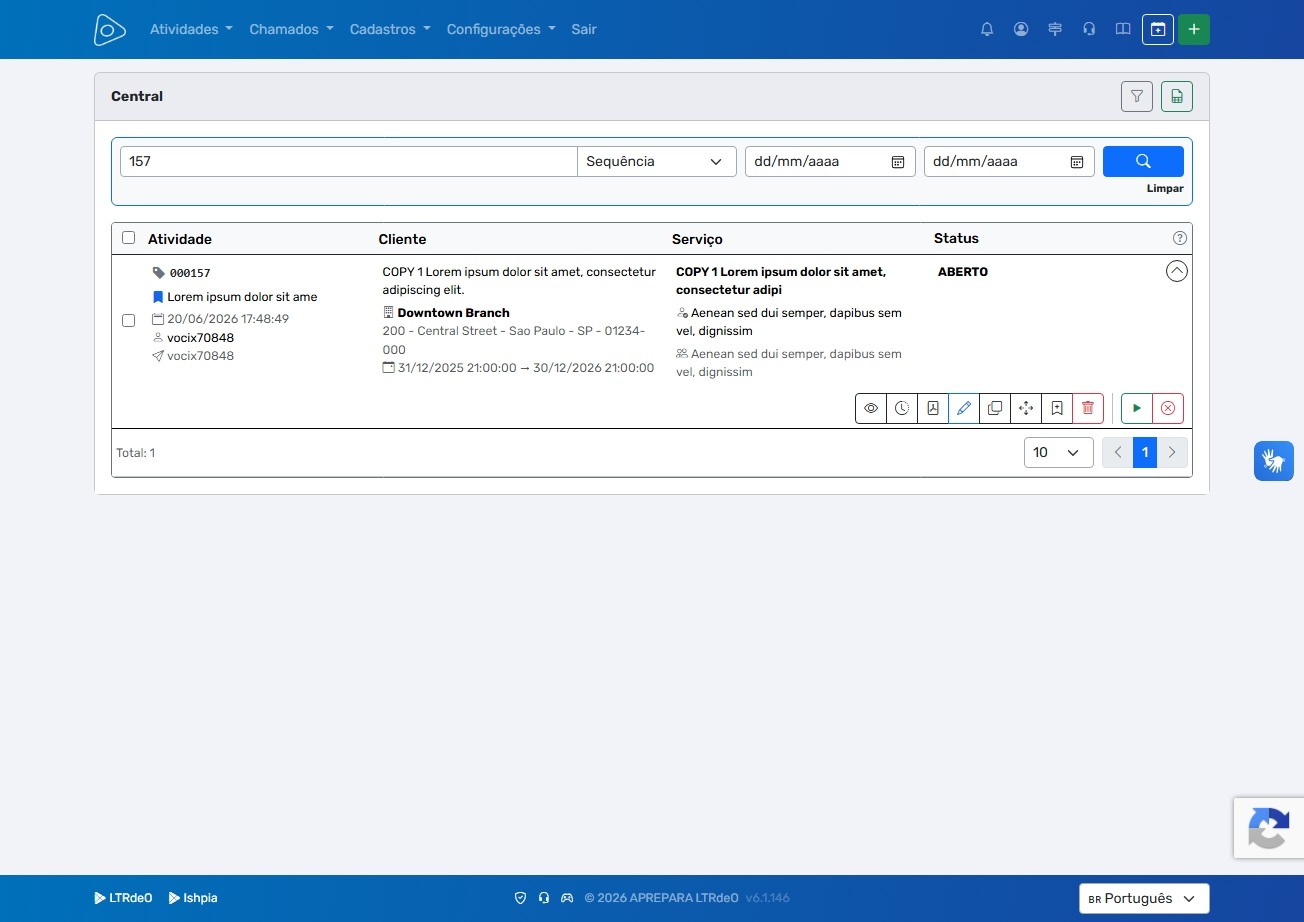Delete activity using the red trash icon
Image resolution: width=1304 pixels, height=922 pixels.
pos(1088,408)
